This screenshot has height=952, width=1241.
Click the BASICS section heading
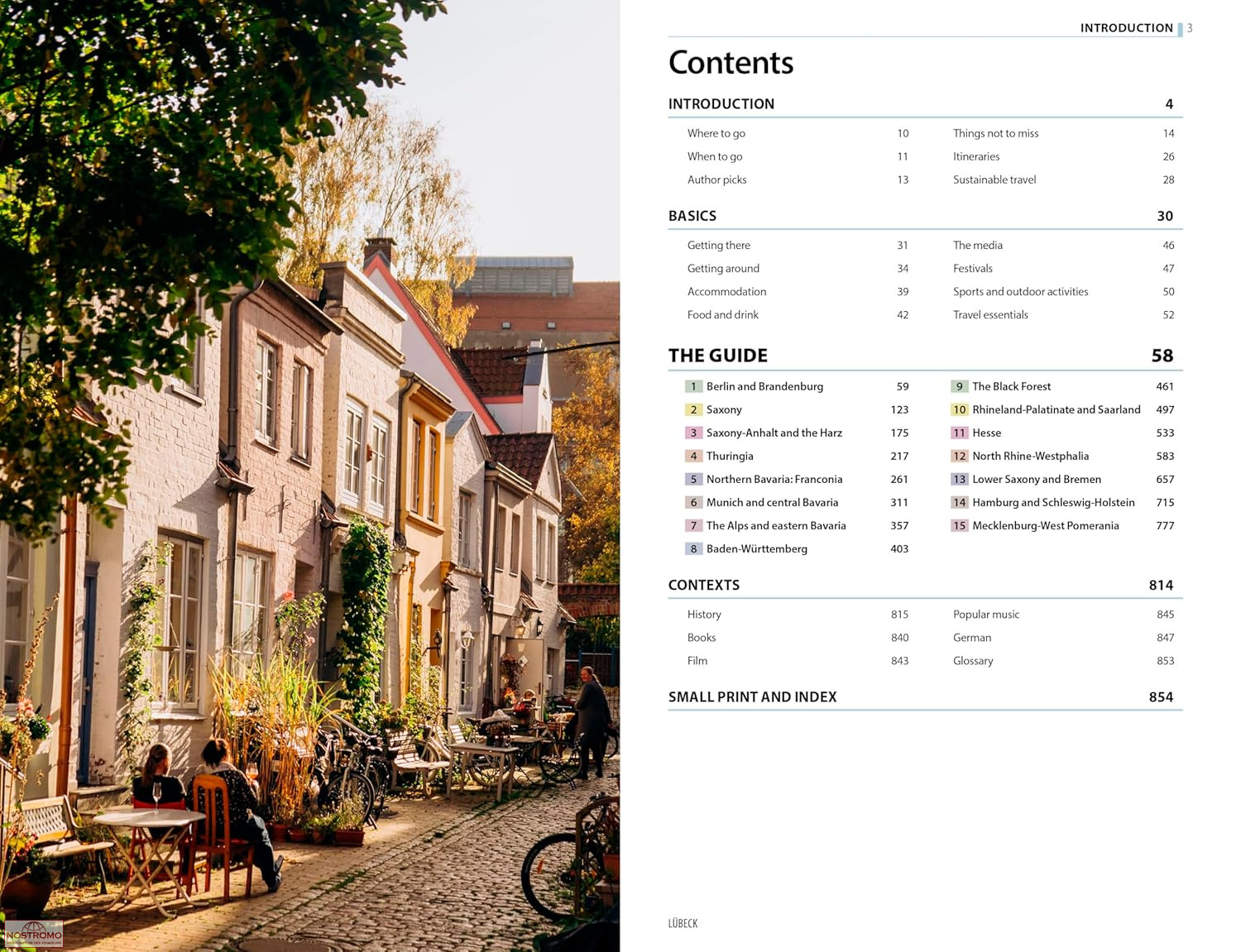[x=692, y=216]
